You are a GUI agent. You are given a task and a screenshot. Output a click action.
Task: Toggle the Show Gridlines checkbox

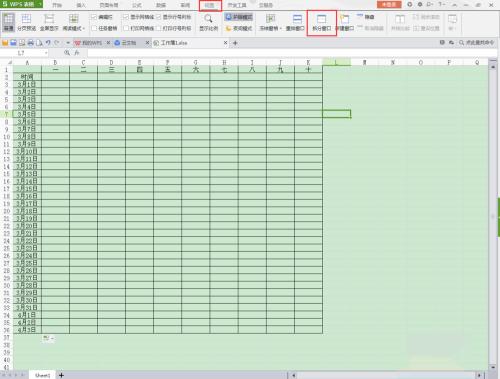tap(126, 17)
